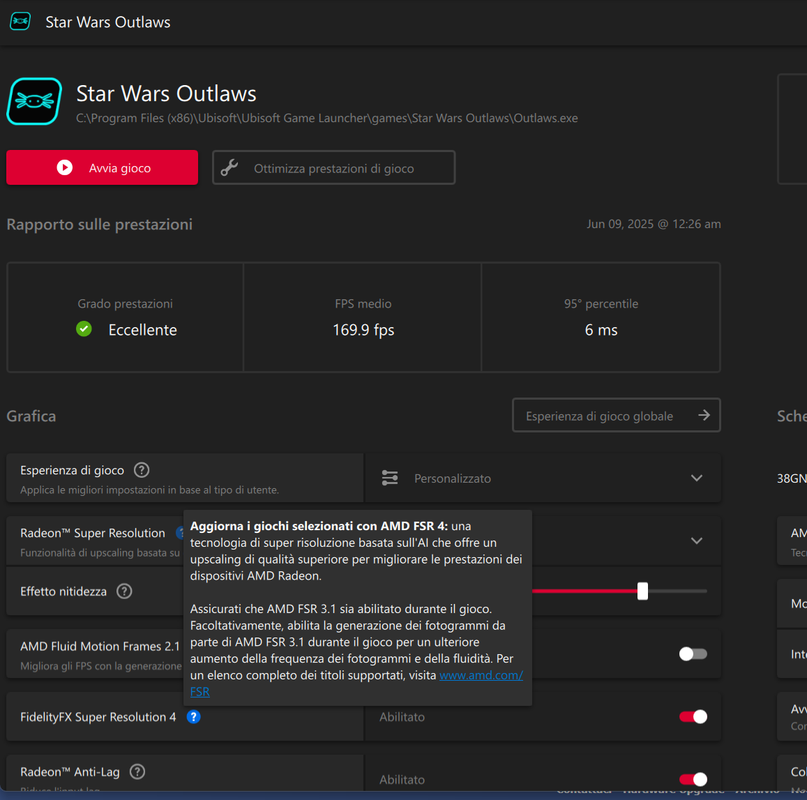The image size is (807, 800).
Task: Toggle AMD Fluid Motion Frames 2.1
Action: [693, 654]
